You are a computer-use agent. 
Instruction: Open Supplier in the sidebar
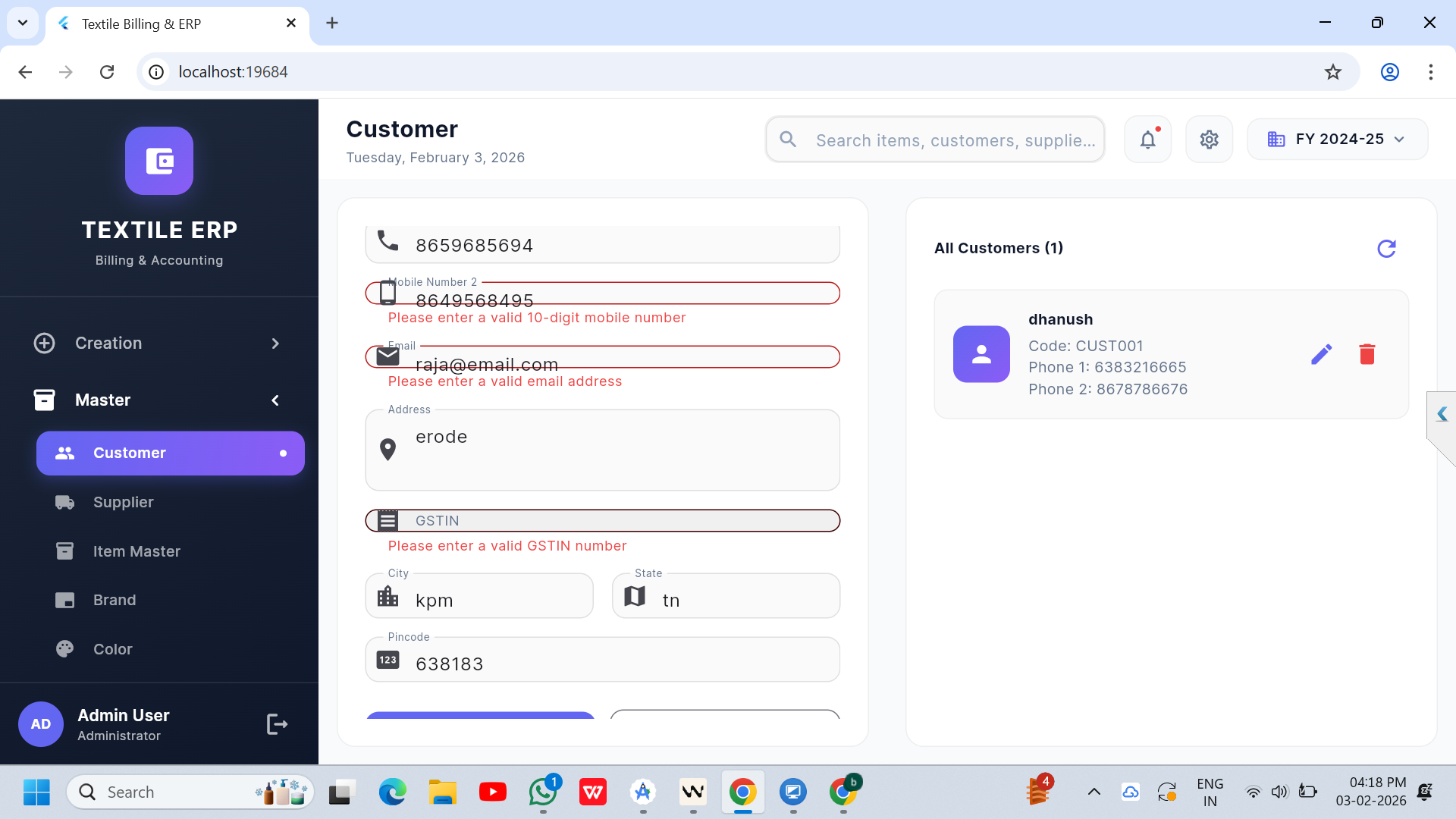(123, 502)
